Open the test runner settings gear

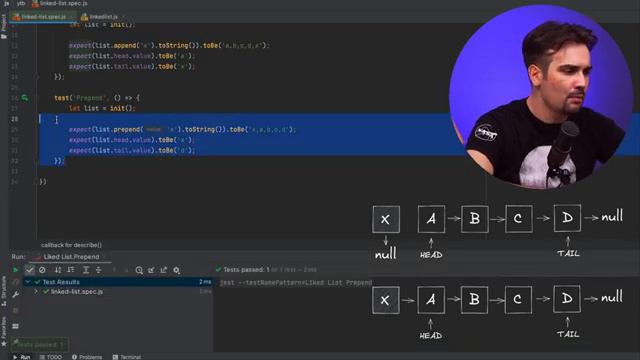(x=176, y=270)
